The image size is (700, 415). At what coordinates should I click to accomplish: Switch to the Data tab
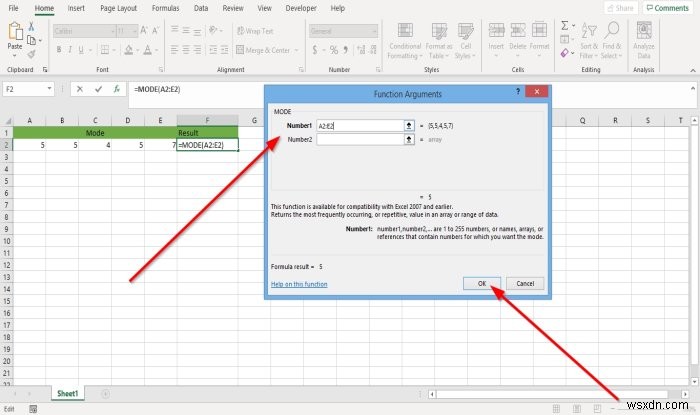point(201,8)
